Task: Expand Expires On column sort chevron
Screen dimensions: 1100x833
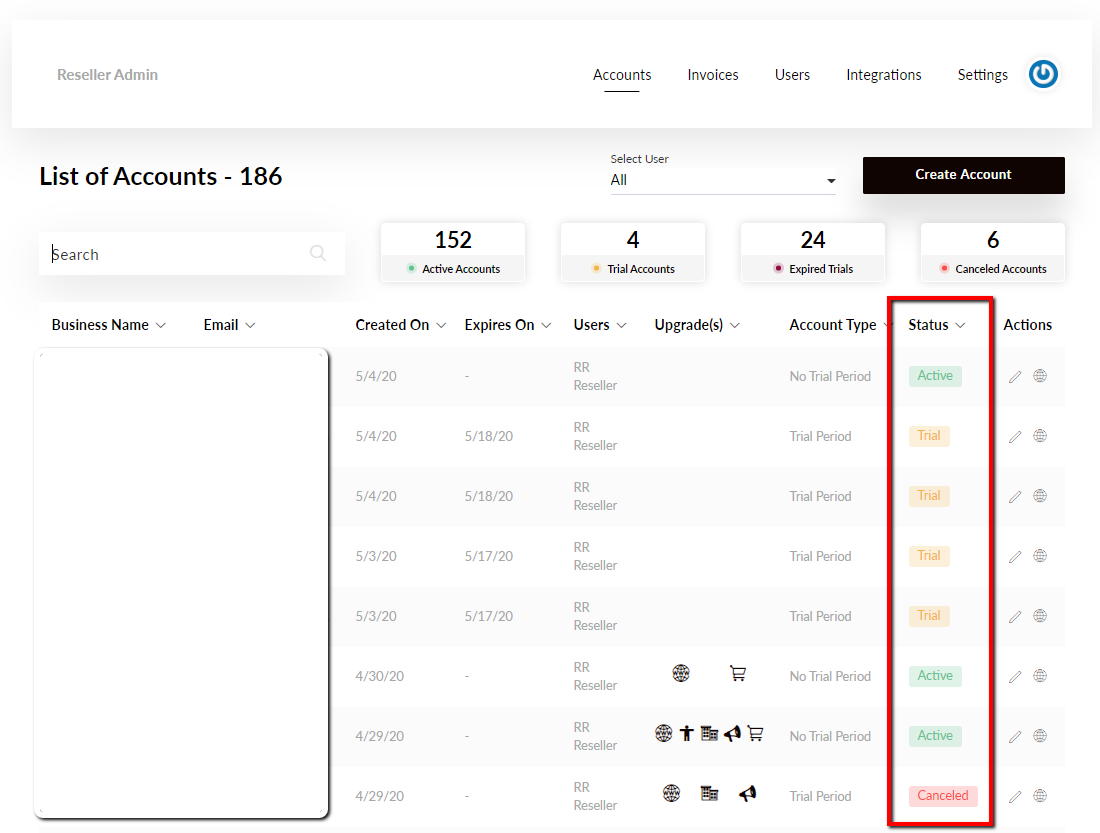Action: click(x=546, y=326)
